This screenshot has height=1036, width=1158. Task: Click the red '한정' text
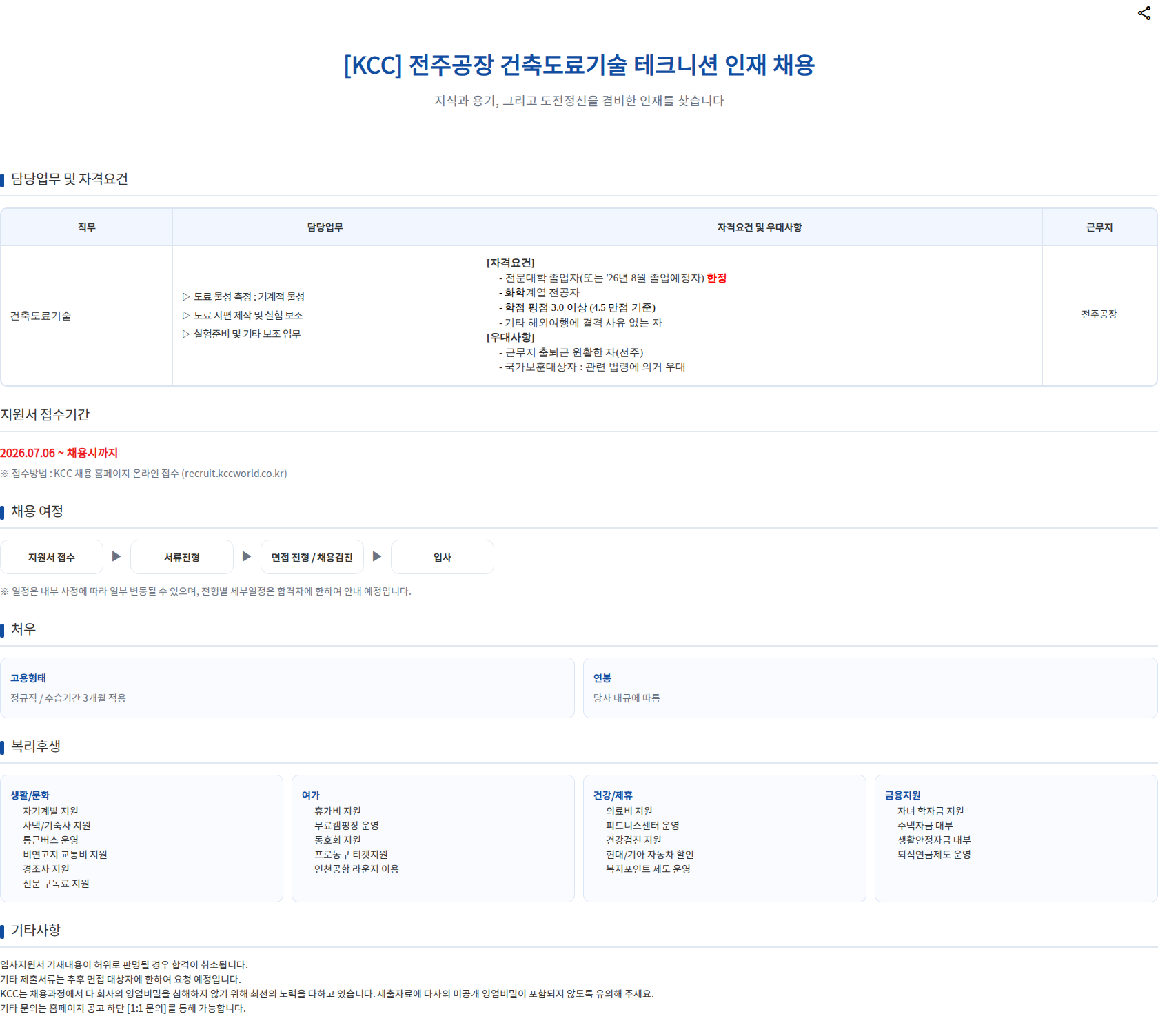[717, 278]
